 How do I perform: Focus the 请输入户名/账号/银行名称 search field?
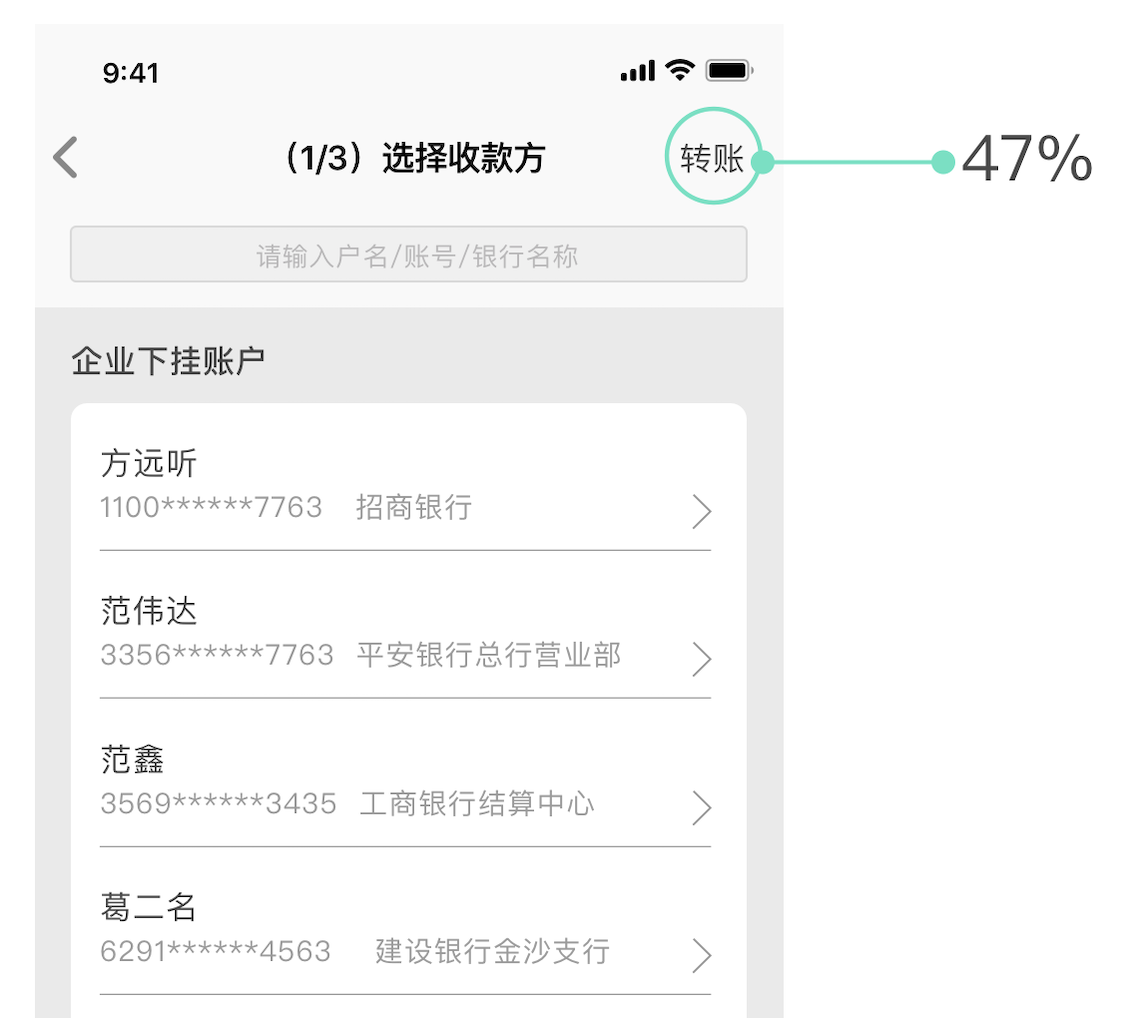tap(408, 255)
